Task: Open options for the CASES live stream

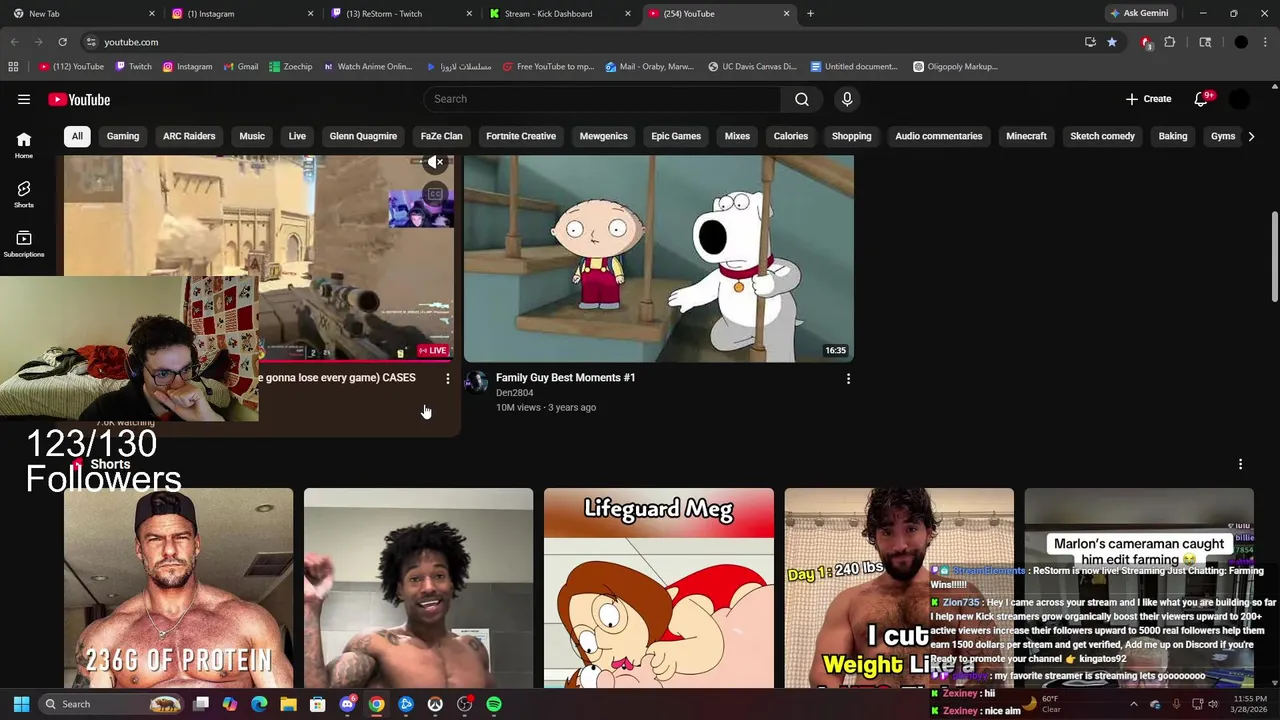Action: coord(447,379)
